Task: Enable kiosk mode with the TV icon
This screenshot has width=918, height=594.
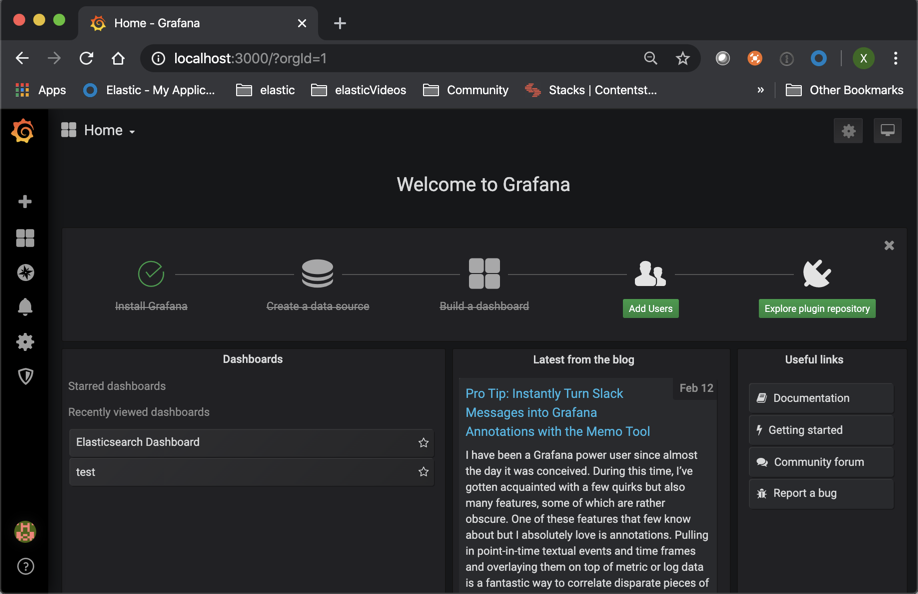Action: point(886,130)
